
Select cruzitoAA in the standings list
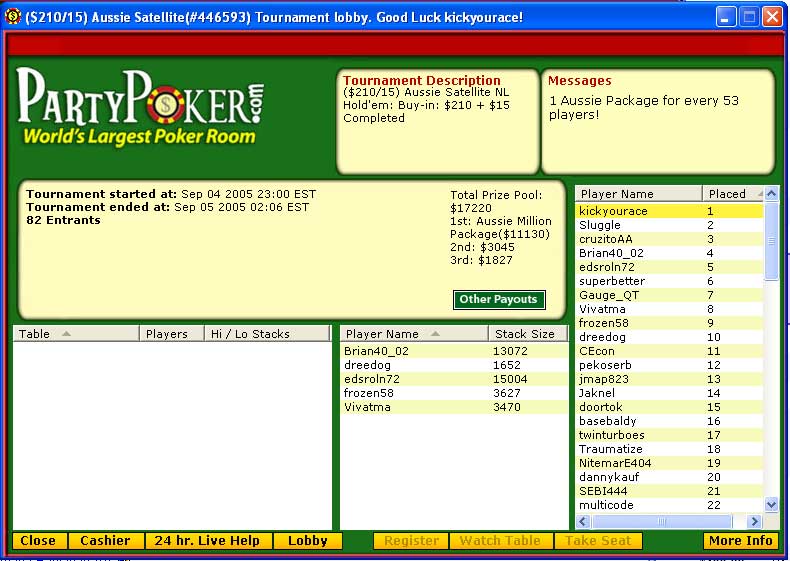click(x=669, y=239)
